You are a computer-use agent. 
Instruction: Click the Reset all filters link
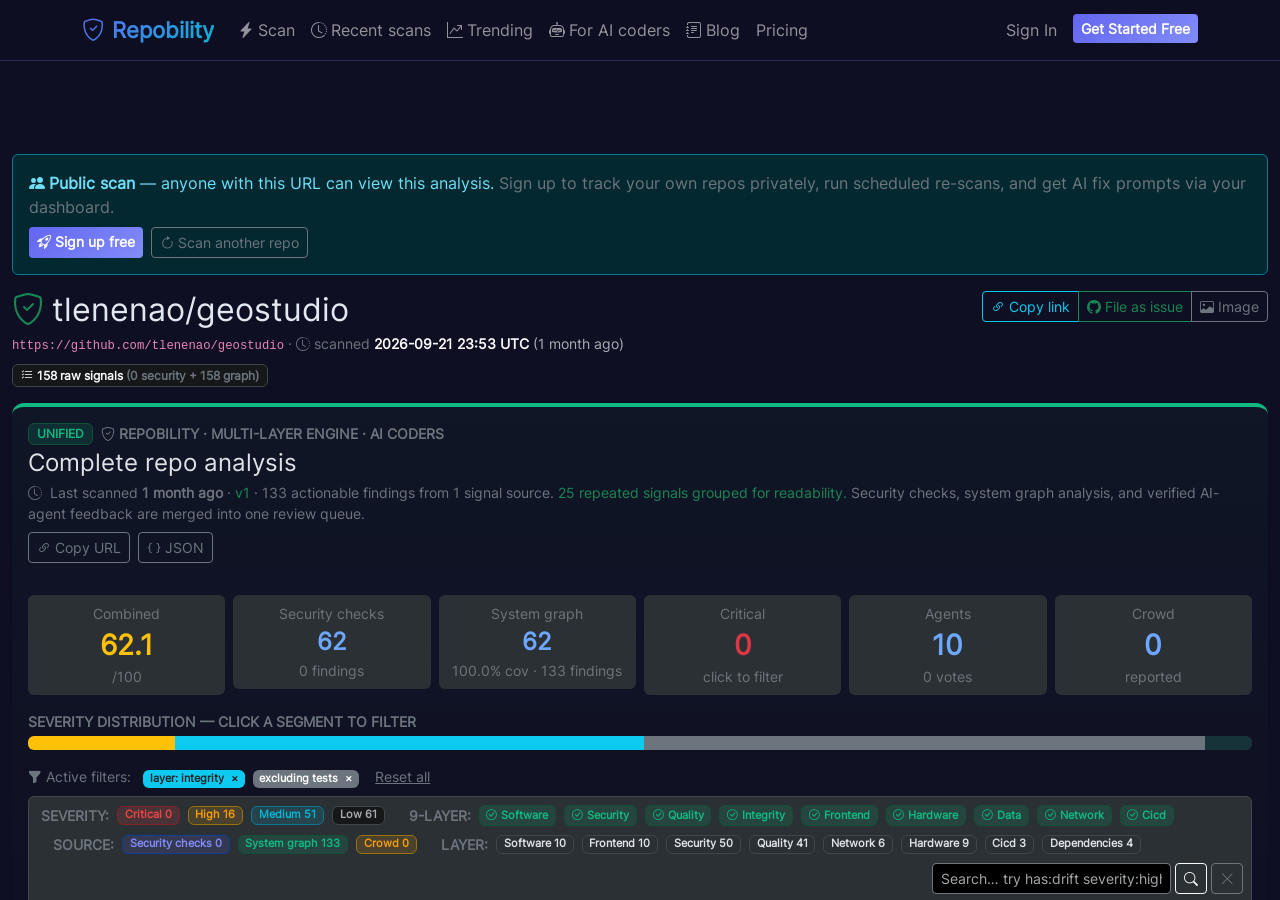point(402,778)
